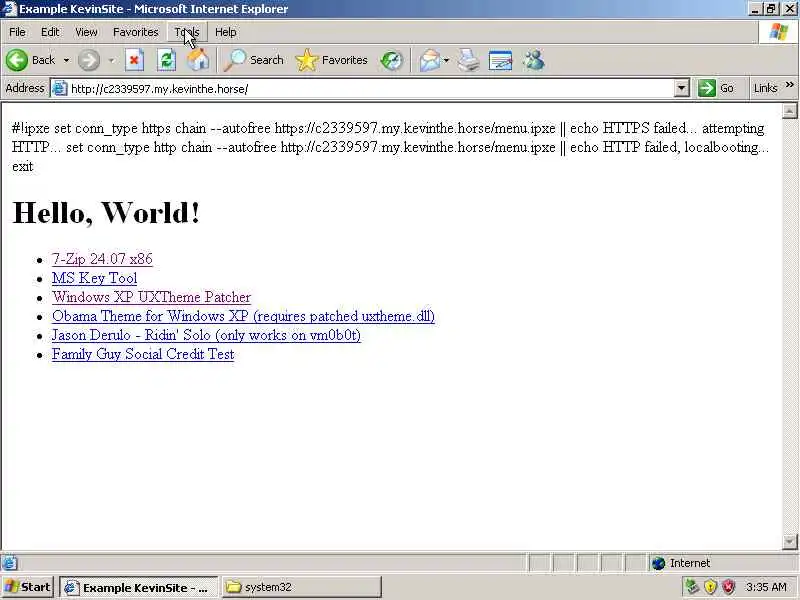Open Jason Derulo - Ridin' Solo link

click(x=206, y=335)
